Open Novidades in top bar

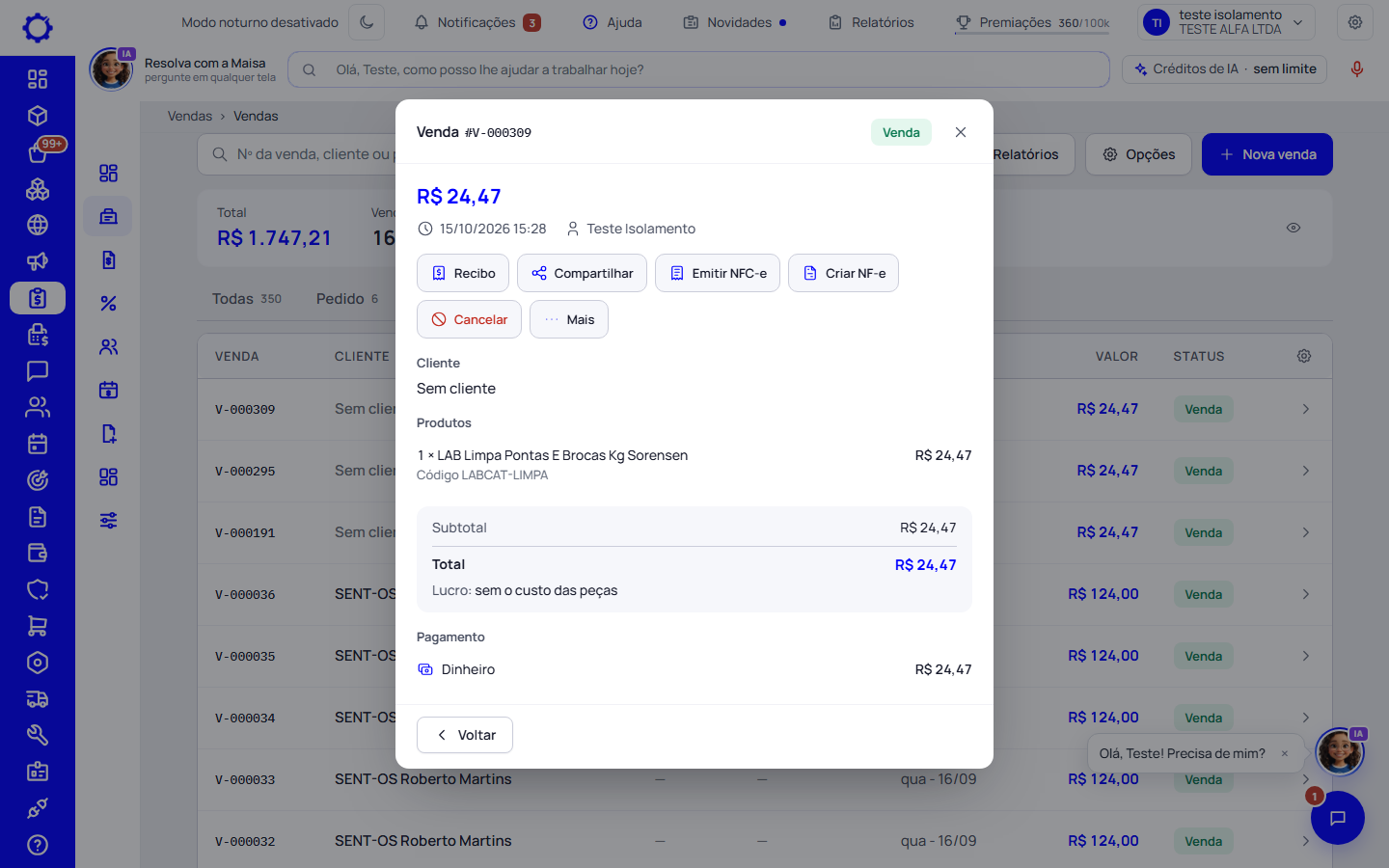[x=735, y=22]
